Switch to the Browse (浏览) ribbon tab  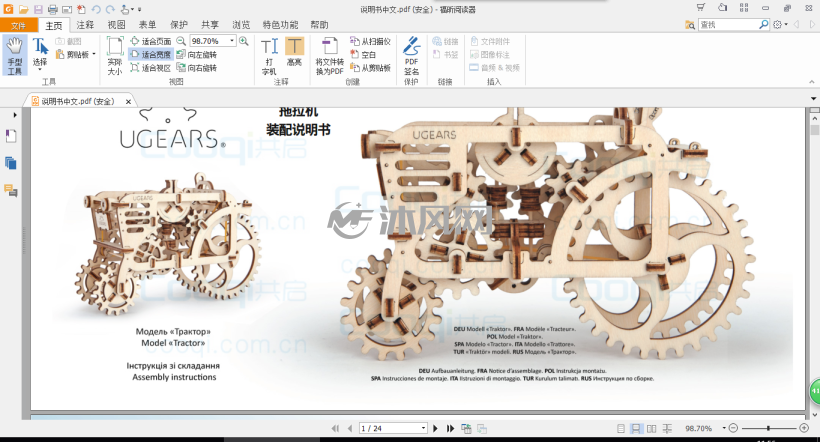241,25
